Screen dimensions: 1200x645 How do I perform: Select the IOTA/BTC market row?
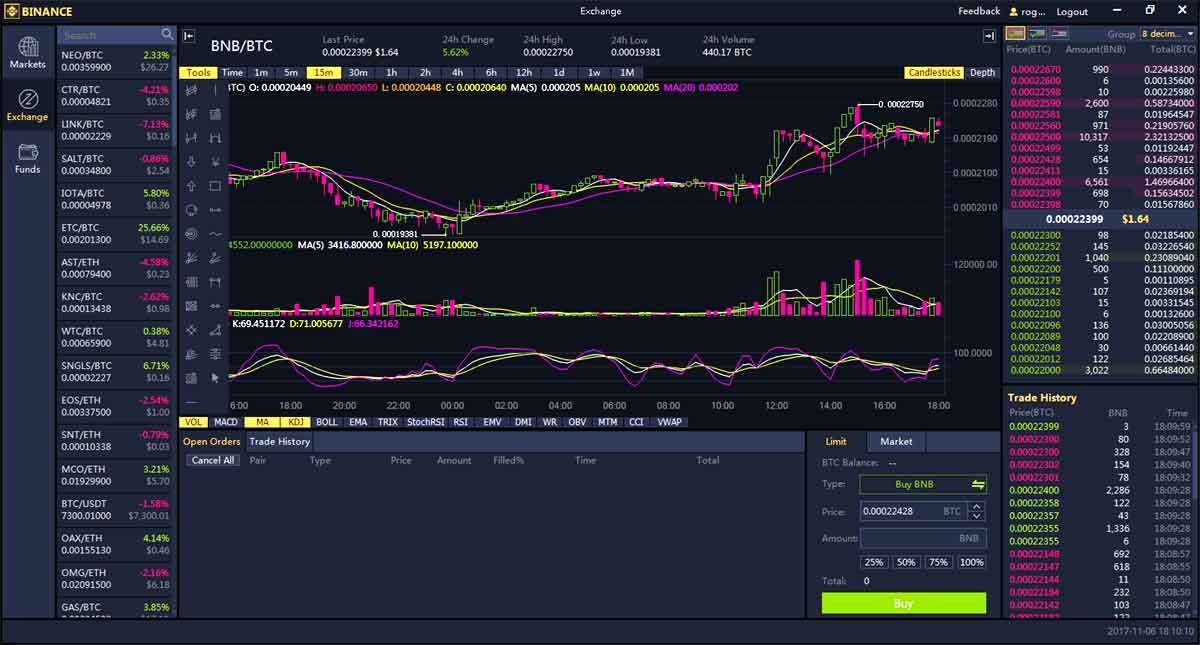(115, 199)
